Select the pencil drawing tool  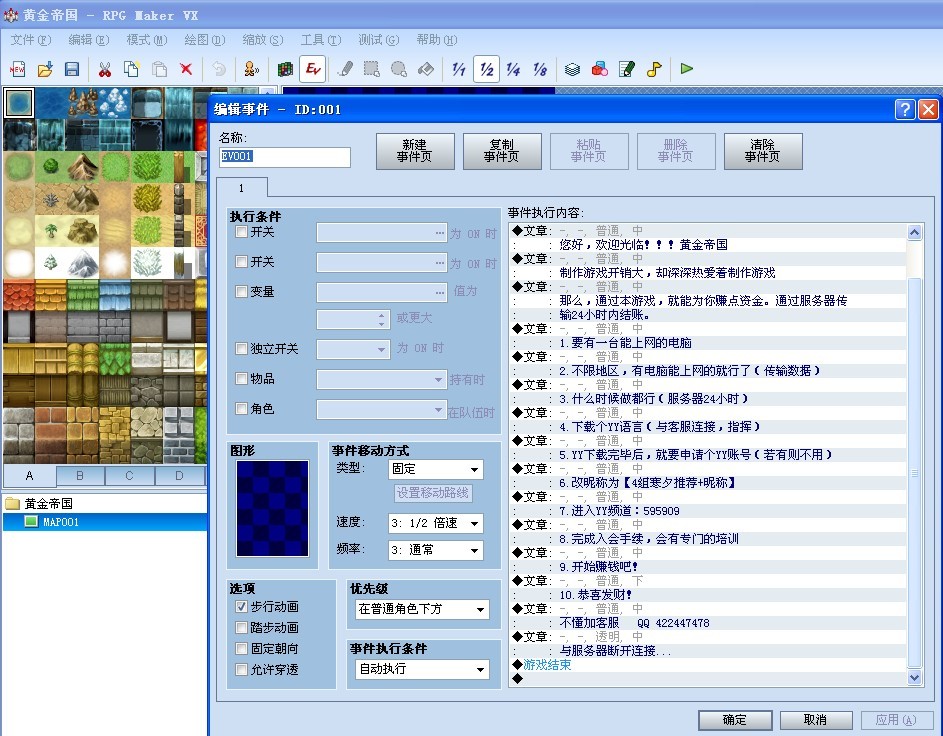(x=345, y=69)
